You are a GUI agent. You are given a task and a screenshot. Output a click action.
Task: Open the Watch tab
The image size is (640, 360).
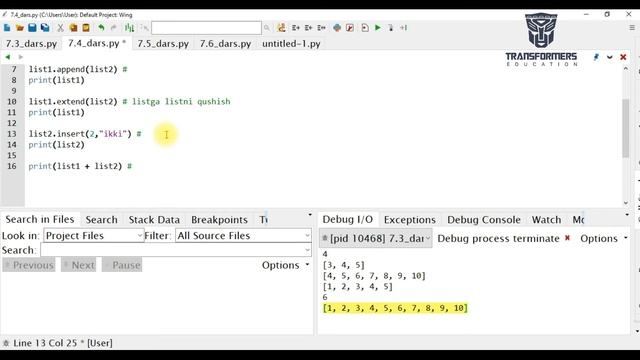tap(546, 220)
